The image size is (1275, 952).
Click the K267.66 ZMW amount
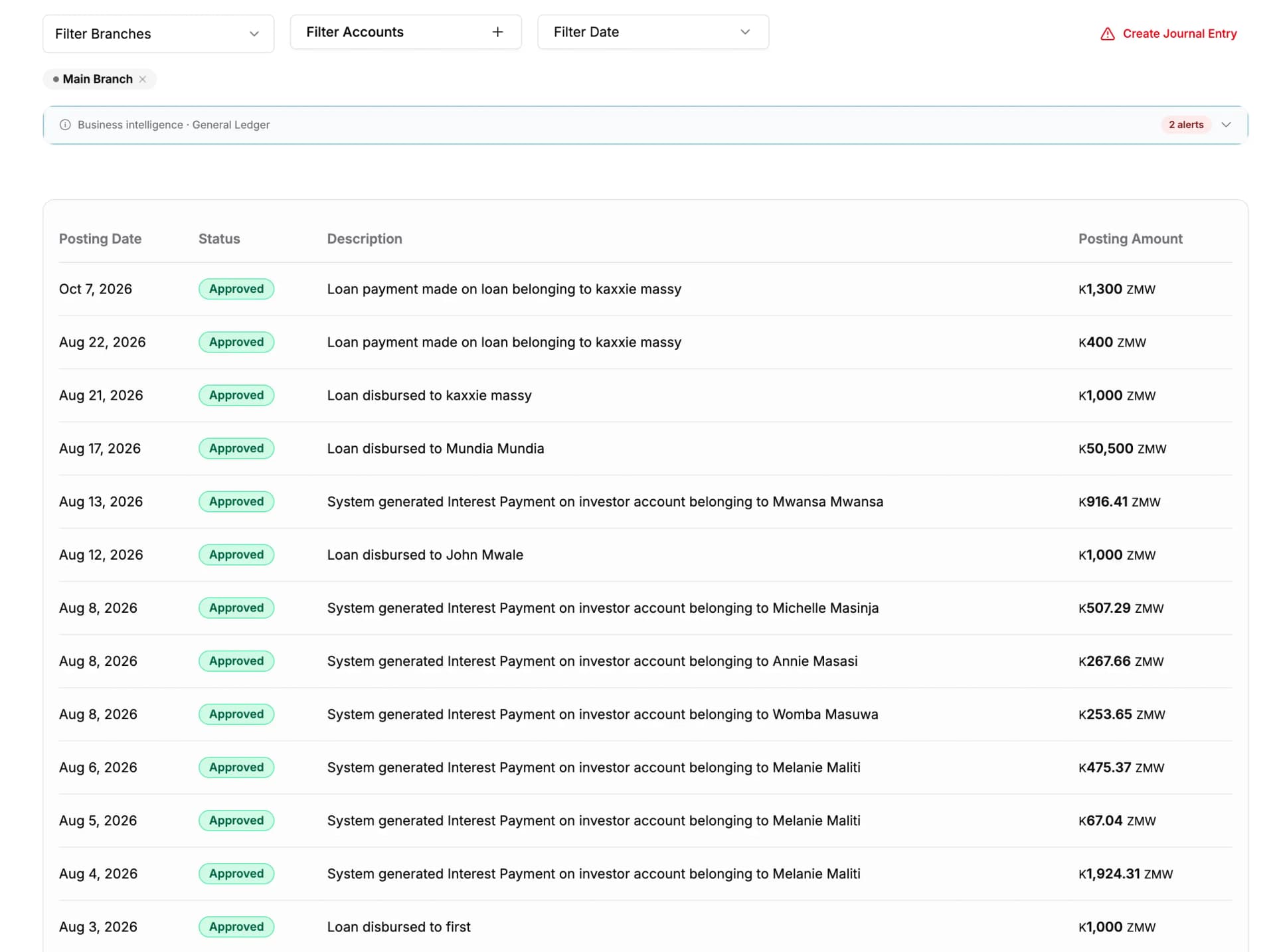(x=1121, y=661)
